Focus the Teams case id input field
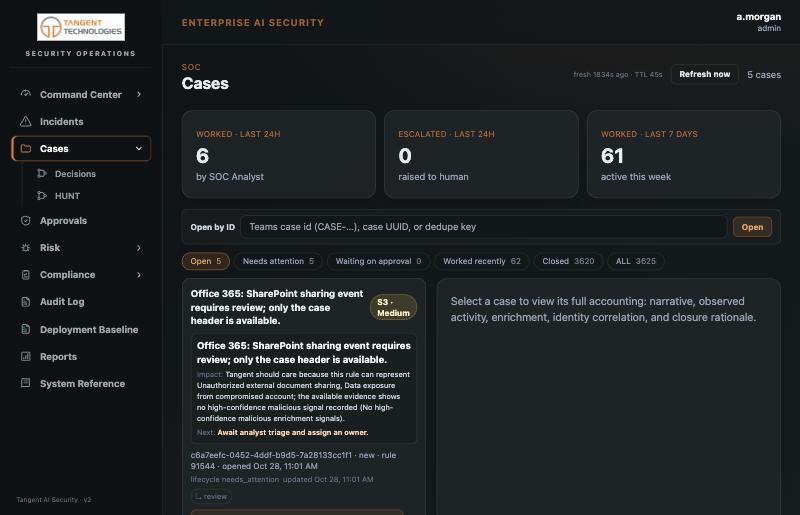 point(484,227)
